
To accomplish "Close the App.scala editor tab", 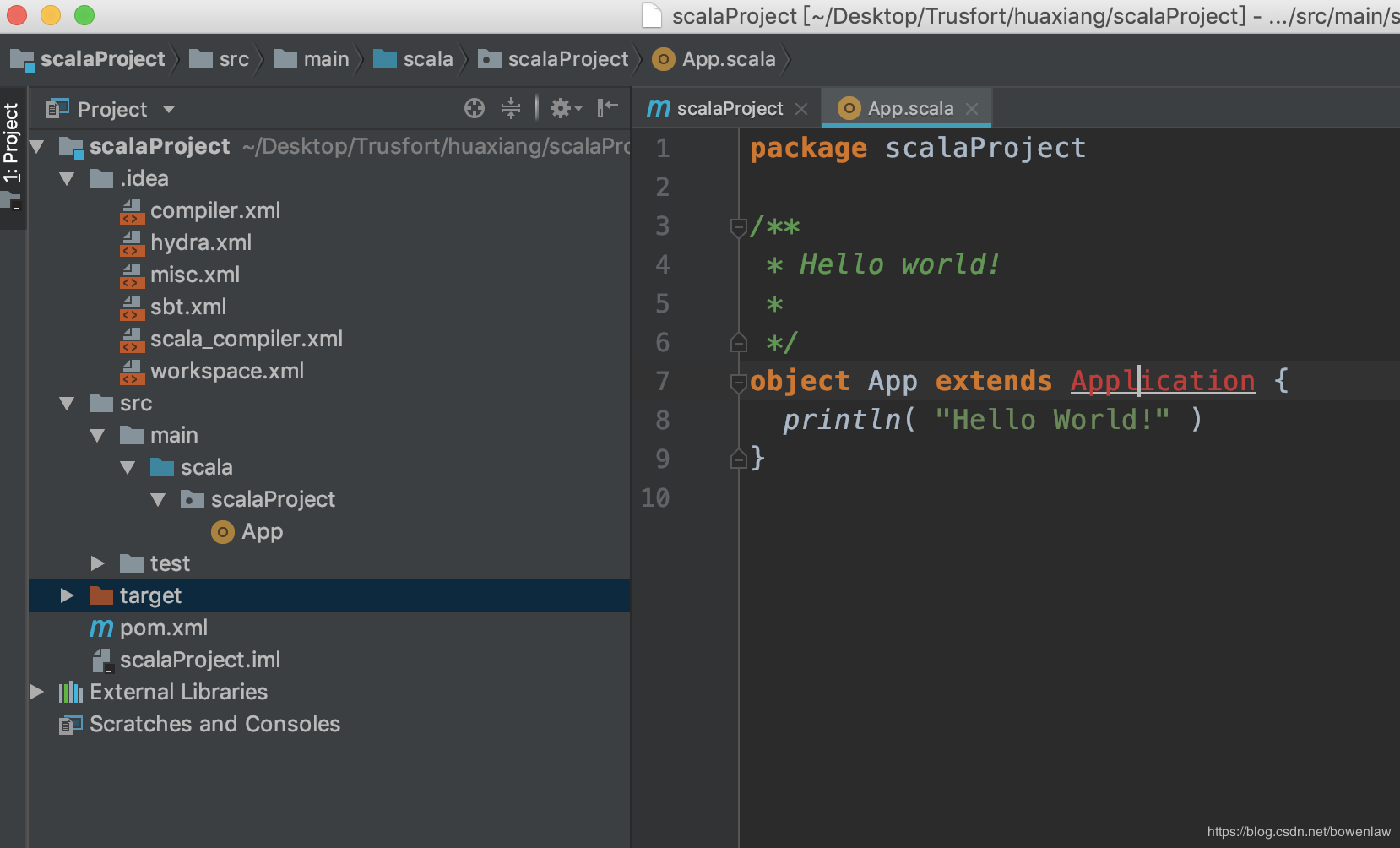I will [972, 109].
